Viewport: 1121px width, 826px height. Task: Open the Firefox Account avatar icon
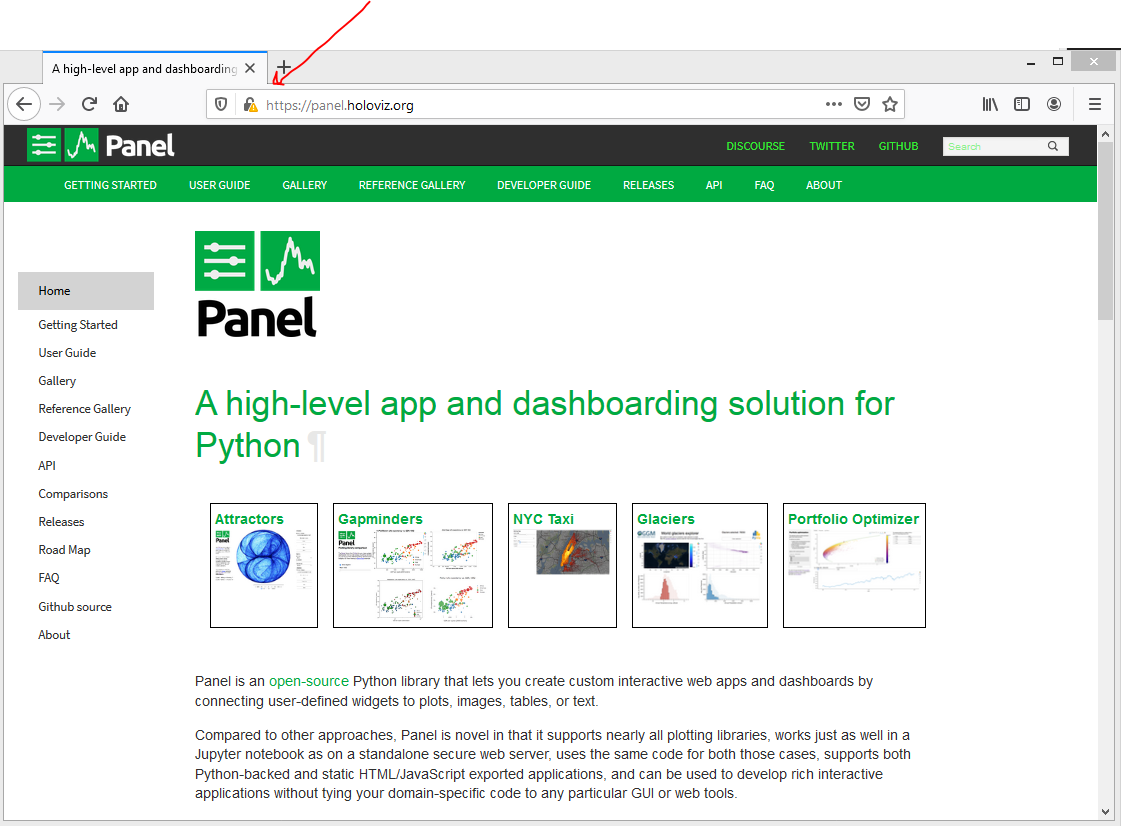1054,104
